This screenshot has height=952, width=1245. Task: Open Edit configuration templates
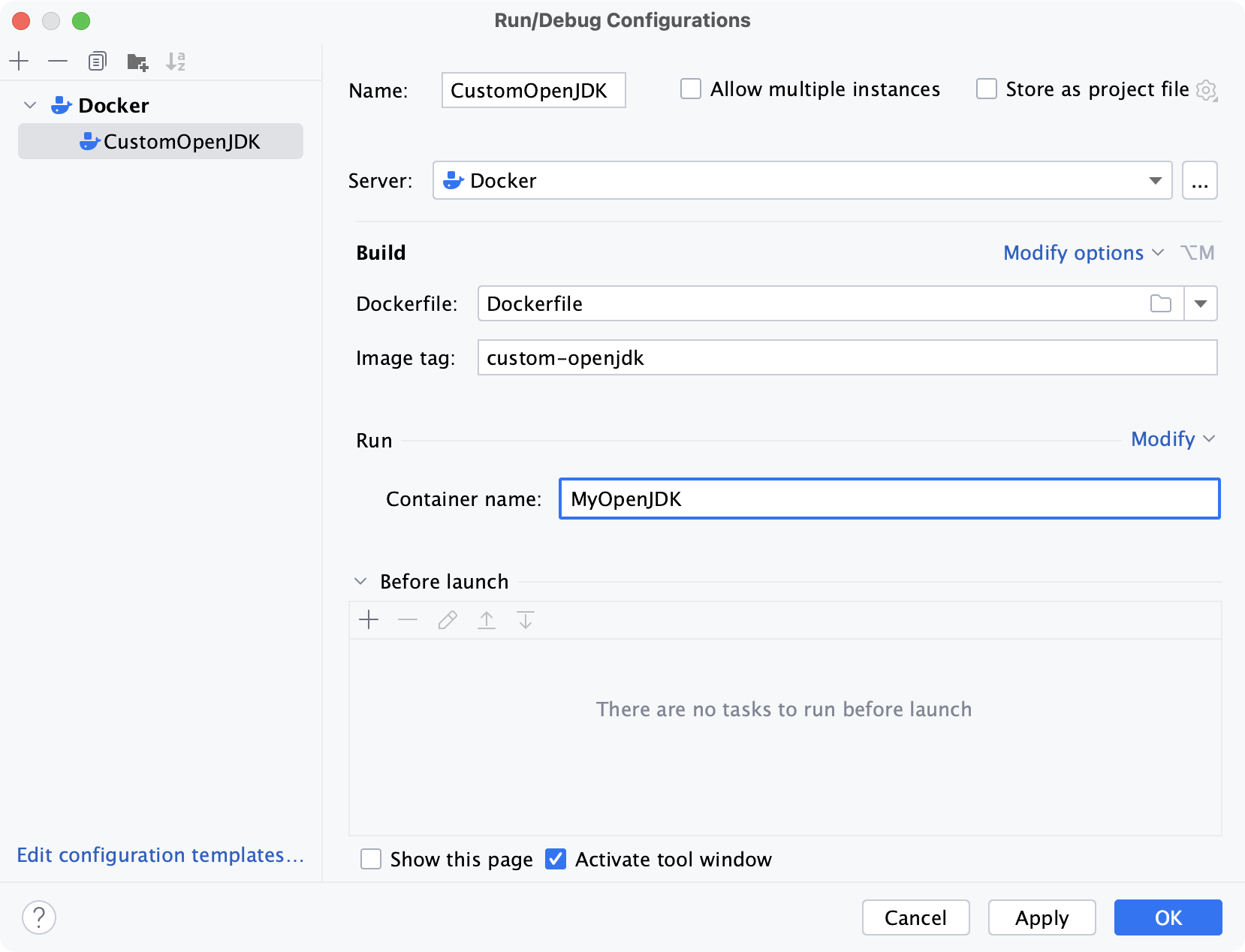(160, 855)
